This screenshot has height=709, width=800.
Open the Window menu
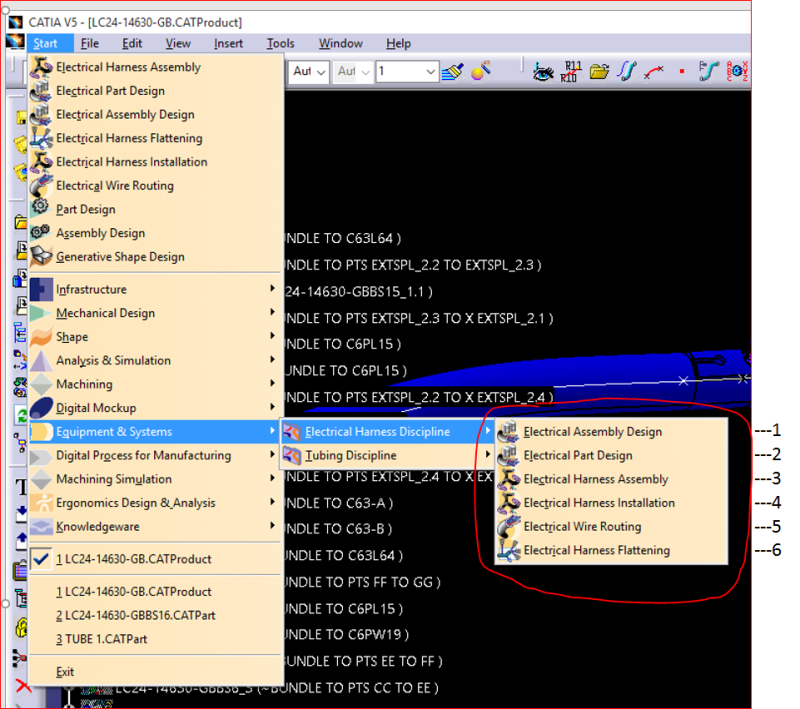click(x=341, y=43)
